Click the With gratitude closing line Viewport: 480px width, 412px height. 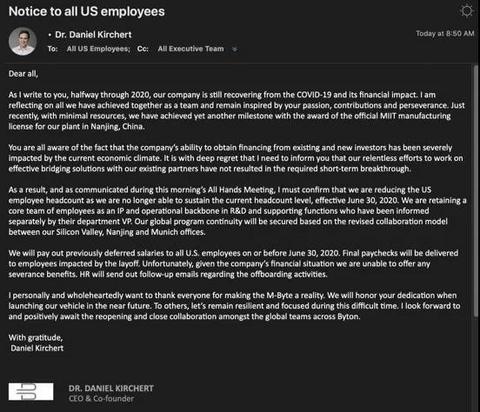36,338
